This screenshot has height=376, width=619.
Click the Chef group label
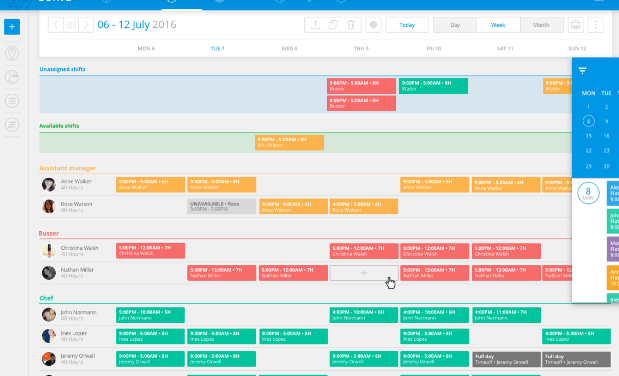click(46, 298)
